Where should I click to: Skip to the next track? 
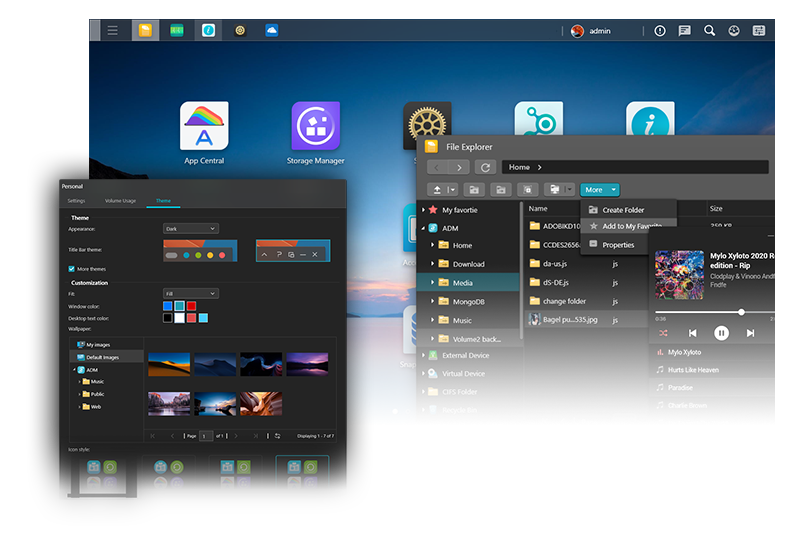[x=750, y=333]
